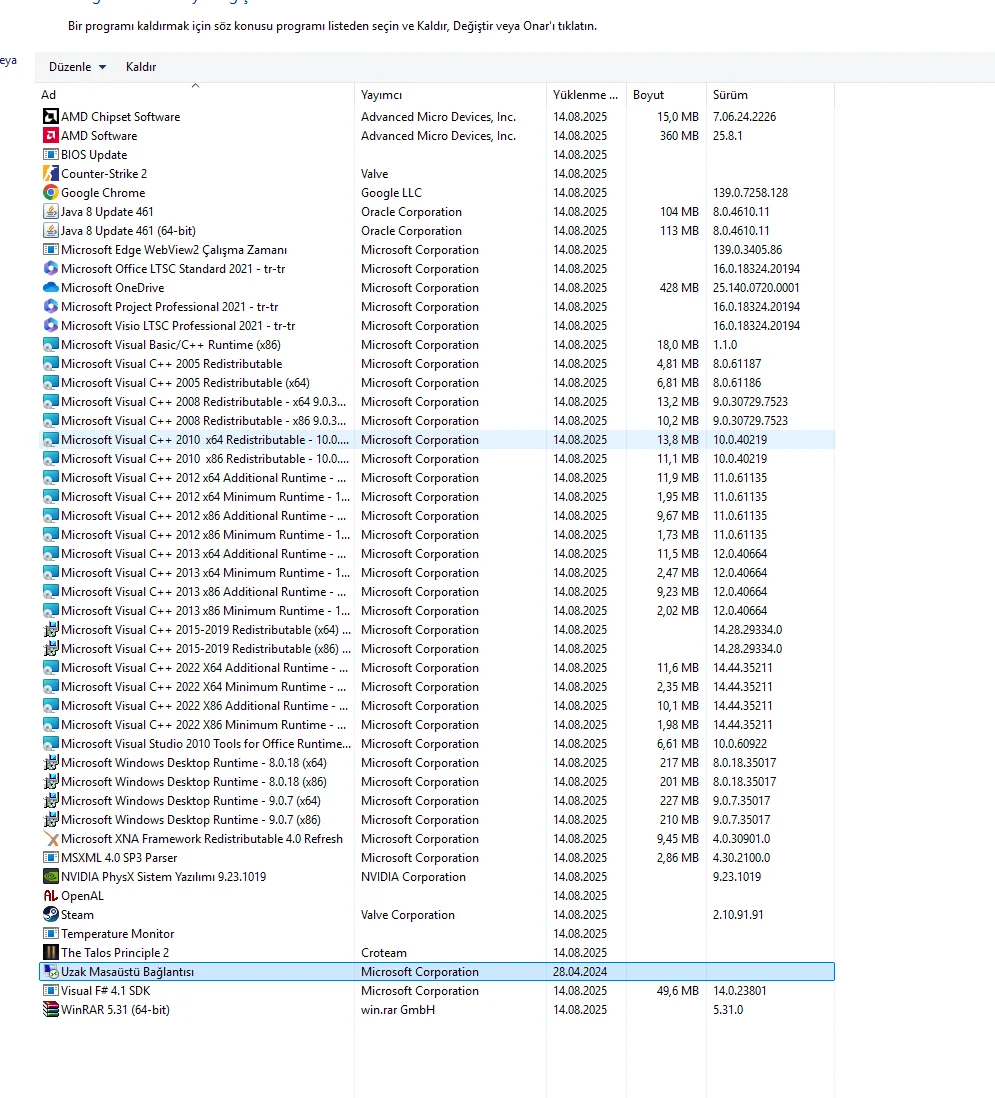Click the Valve Corporation publisher cell
The height and width of the screenshot is (1098, 995).
(x=408, y=915)
